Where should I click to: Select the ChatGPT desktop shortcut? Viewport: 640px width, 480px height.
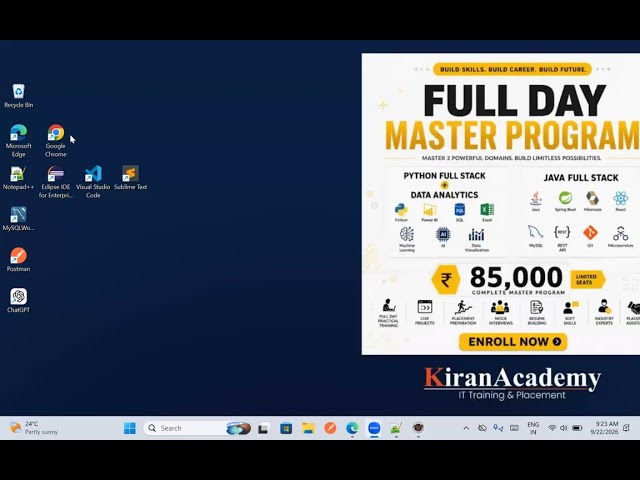click(x=18, y=301)
